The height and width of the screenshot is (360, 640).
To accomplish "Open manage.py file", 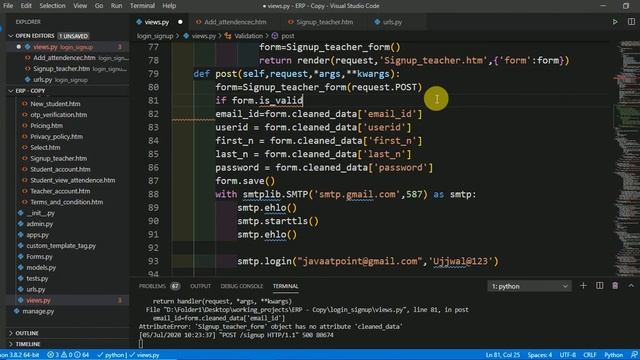I will 38,311.
